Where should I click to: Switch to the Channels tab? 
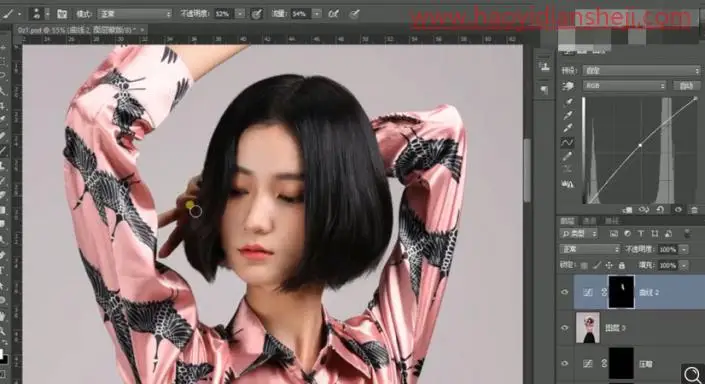(589, 221)
